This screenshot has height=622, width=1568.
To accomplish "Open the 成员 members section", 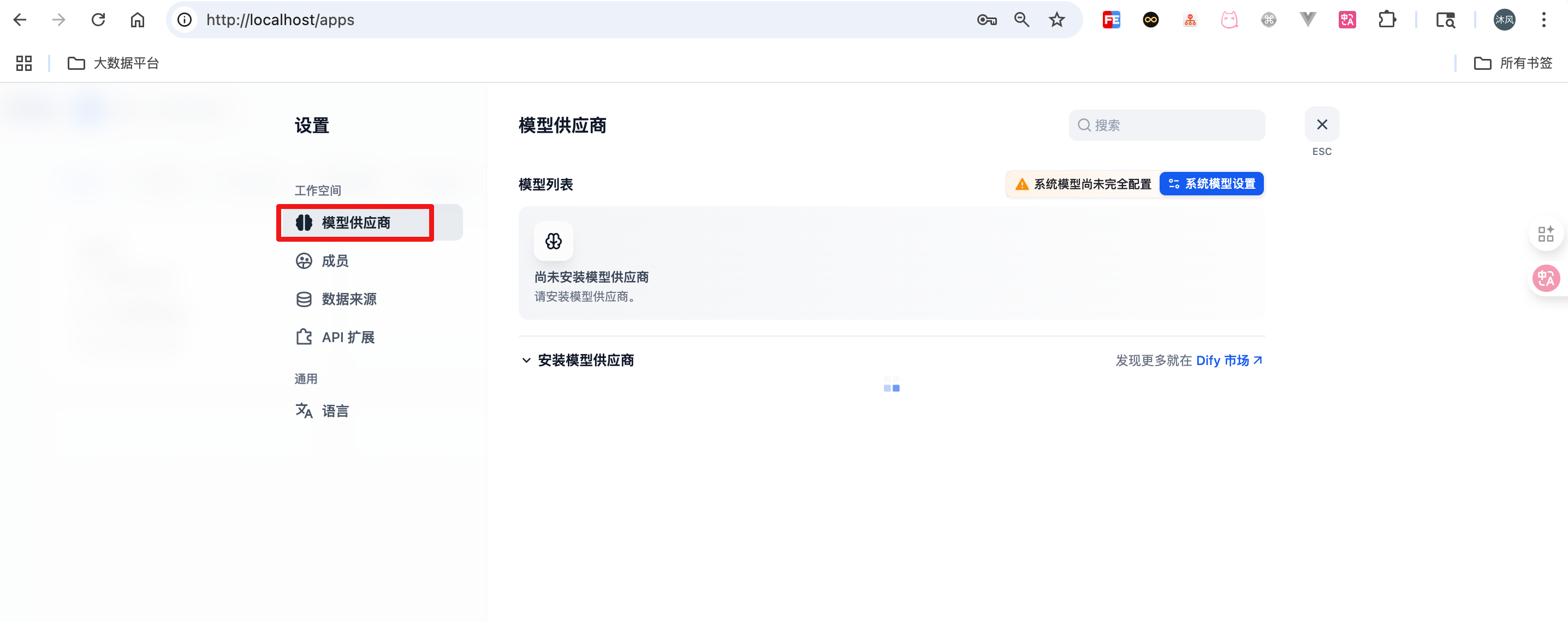I will click(x=335, y=261).
